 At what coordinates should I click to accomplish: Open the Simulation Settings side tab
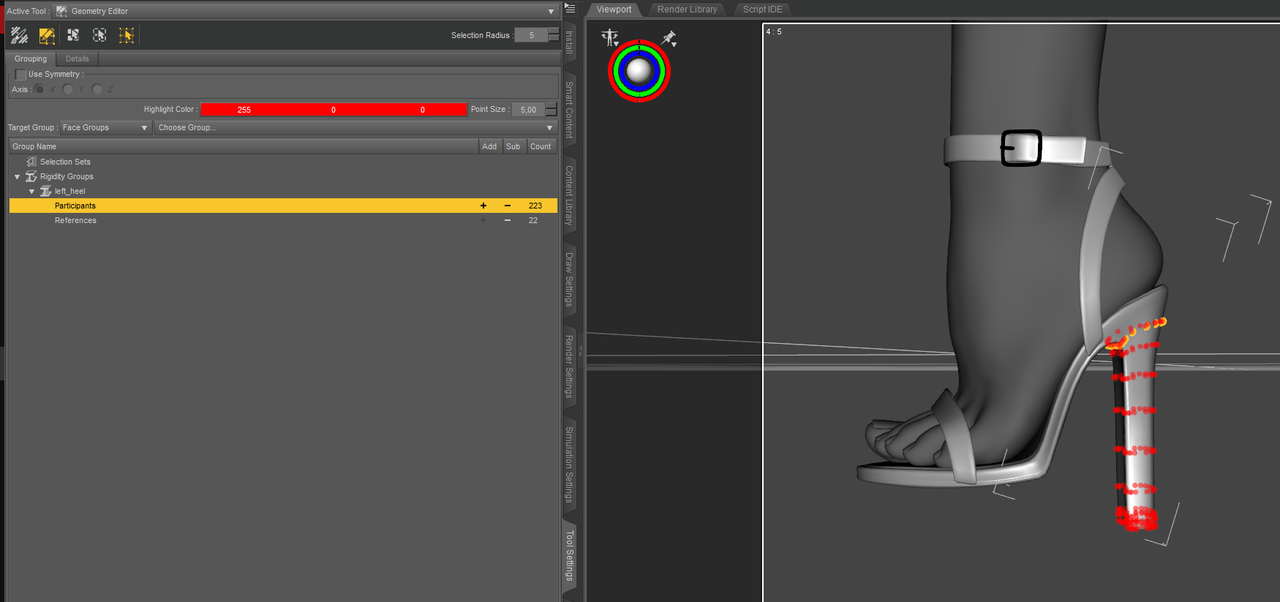coord(570,465)
